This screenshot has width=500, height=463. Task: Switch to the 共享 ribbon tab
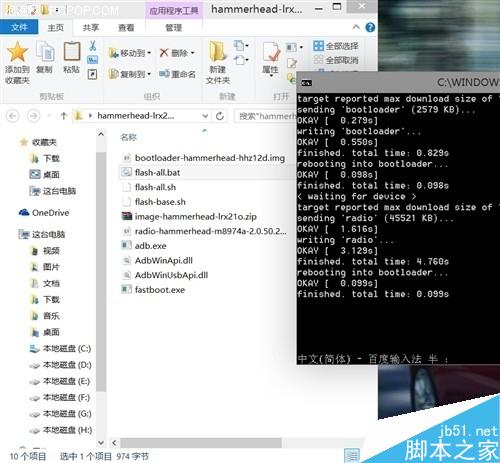pyautogui.click(x=91, y=27)
